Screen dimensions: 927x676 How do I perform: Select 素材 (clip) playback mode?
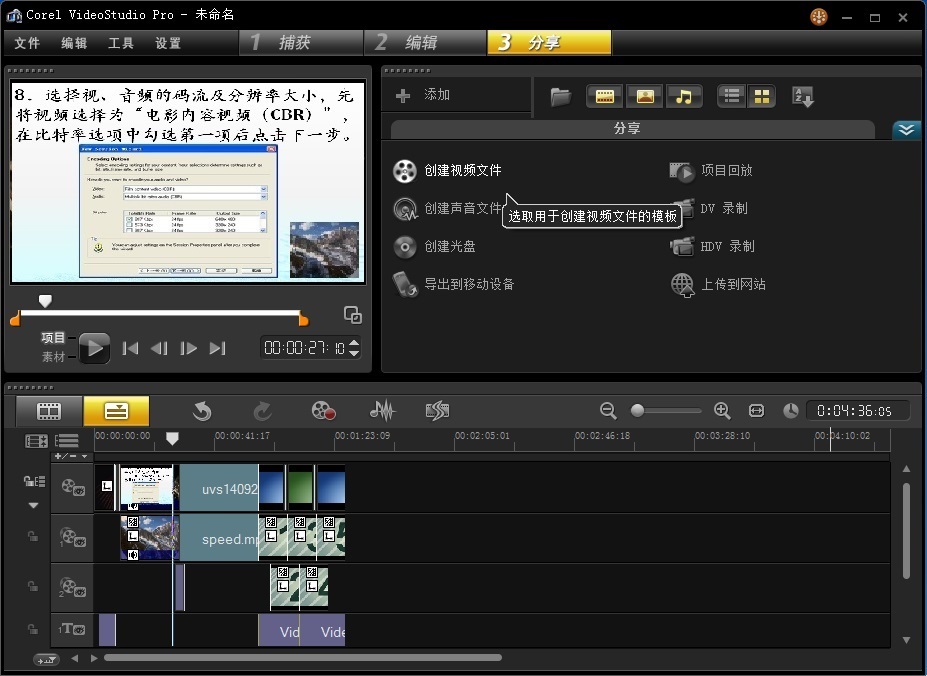pyautogui.click(x=53, y=357)
